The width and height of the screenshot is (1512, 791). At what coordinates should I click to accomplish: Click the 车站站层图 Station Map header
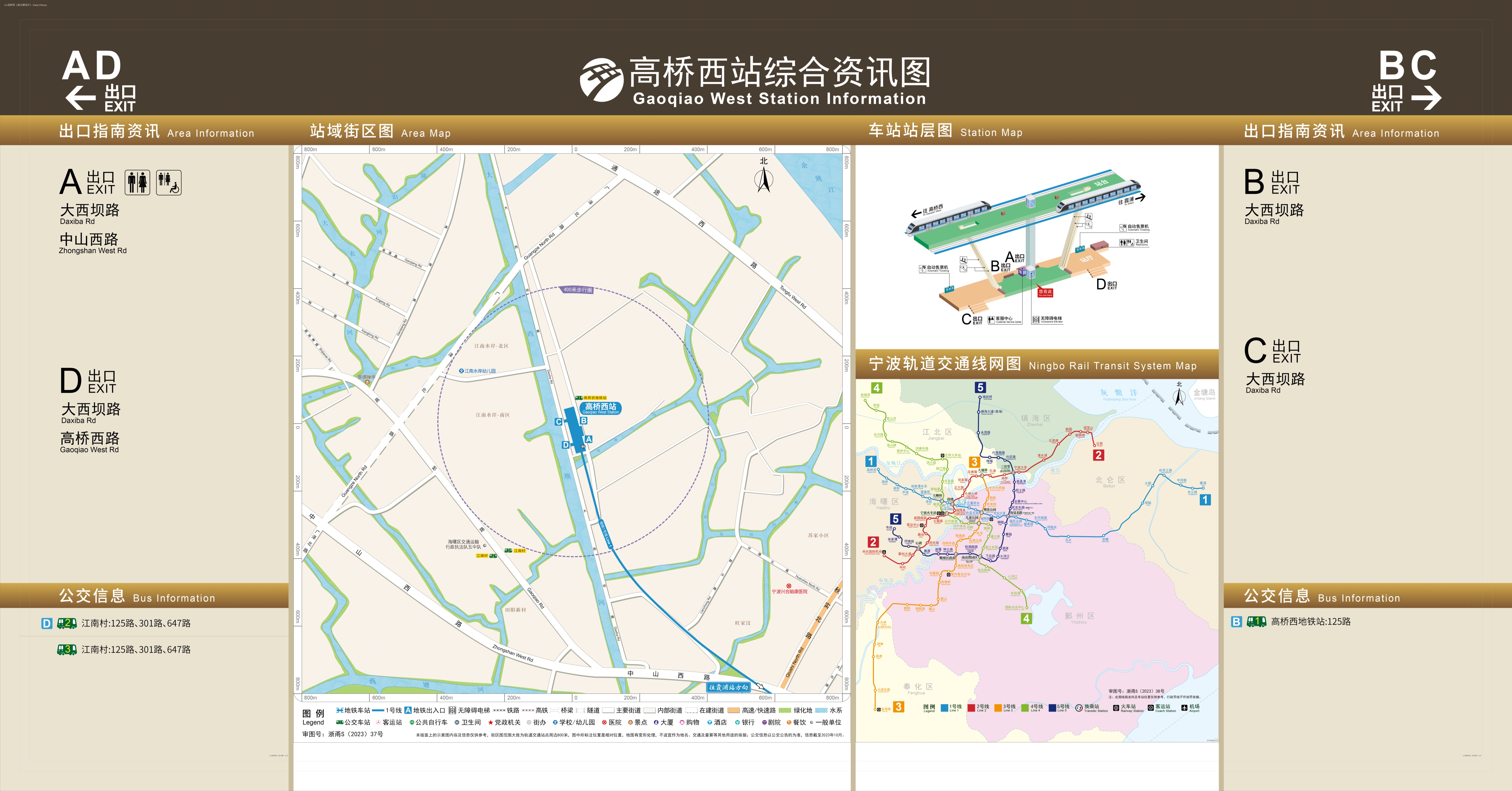click(x=946, y=131)
